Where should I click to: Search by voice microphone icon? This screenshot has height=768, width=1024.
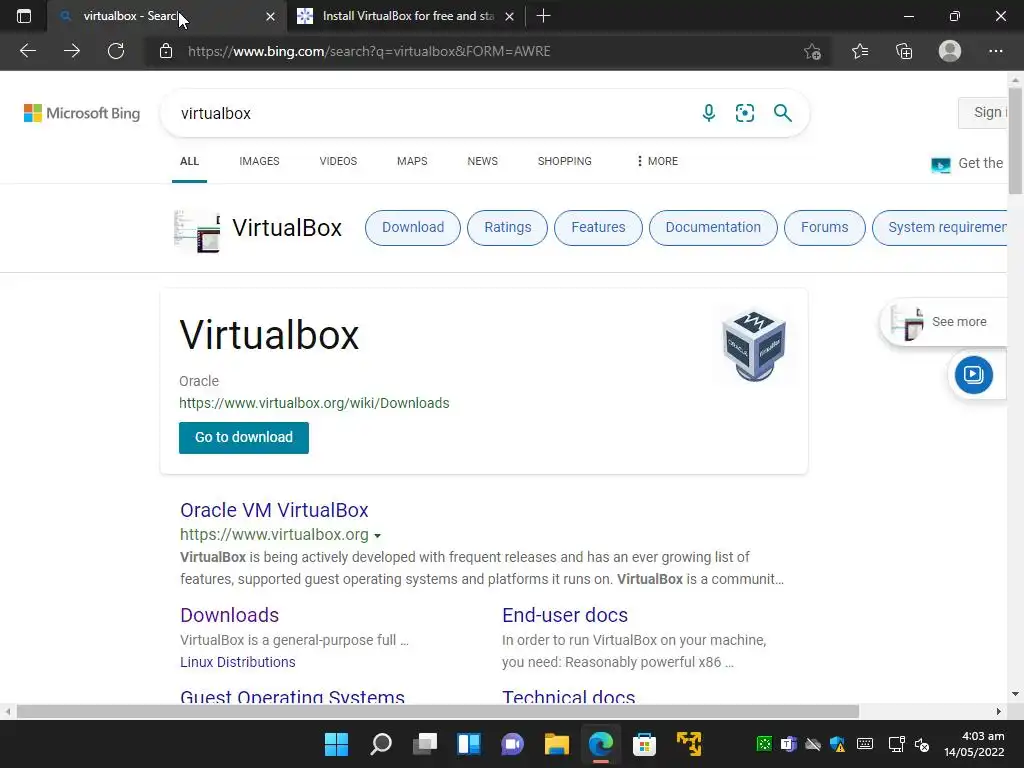[x=709, y=113]
